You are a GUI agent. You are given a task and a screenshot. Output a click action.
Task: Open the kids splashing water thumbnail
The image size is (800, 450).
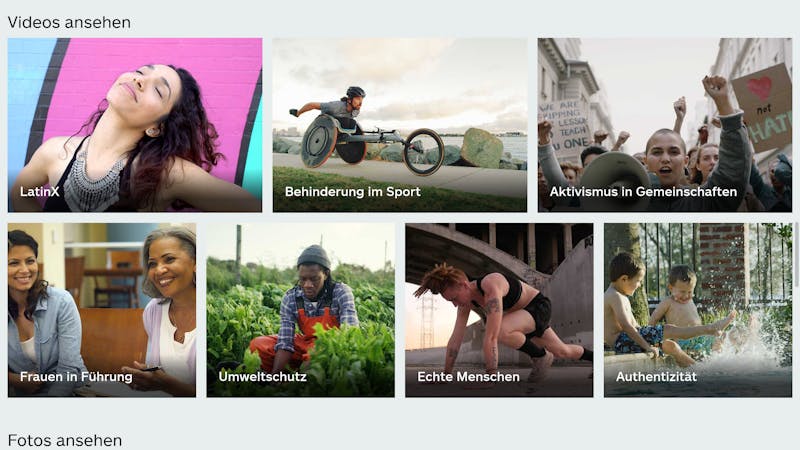(698, 310)
